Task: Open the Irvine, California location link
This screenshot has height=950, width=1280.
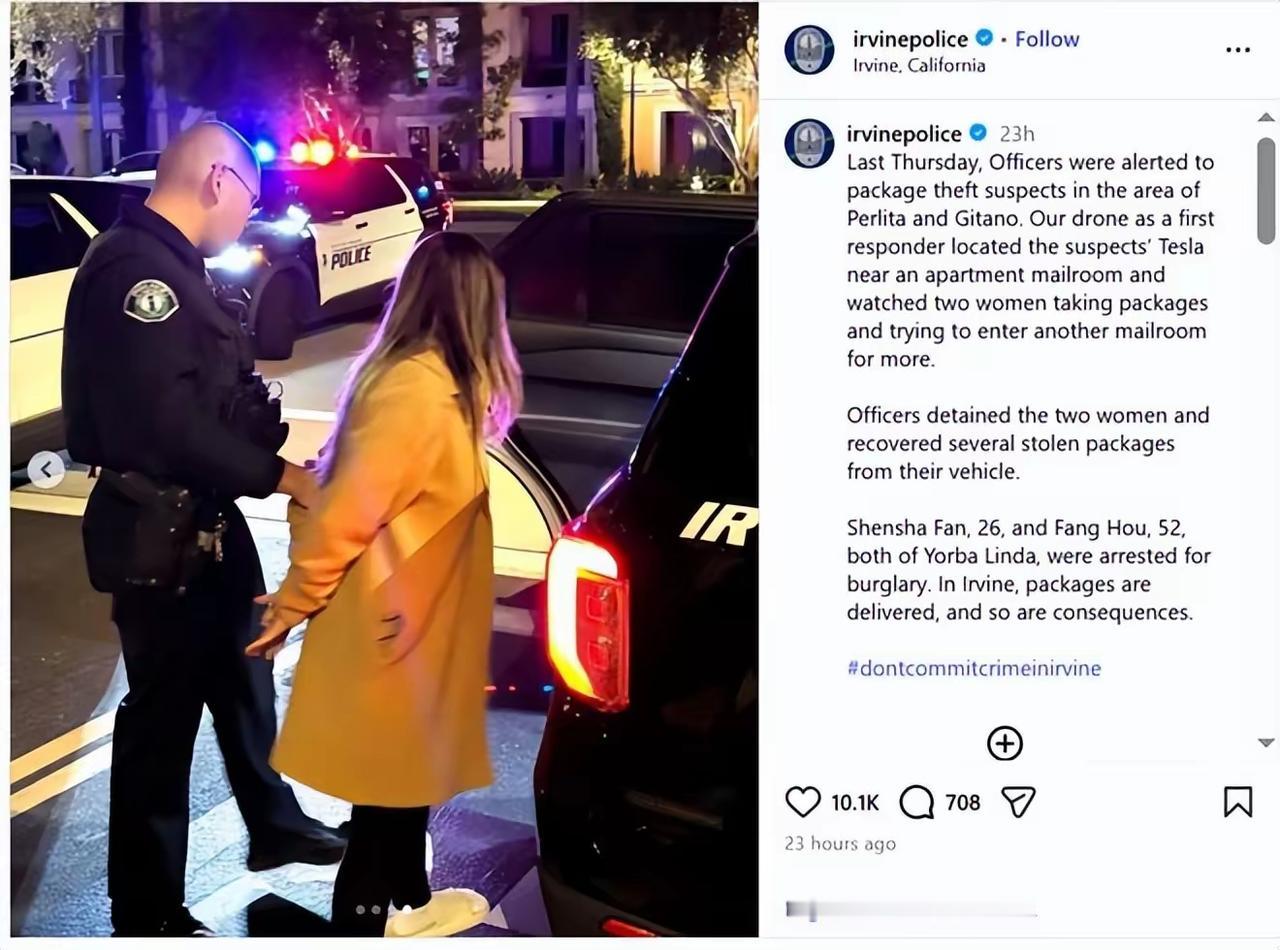Action: [919, 66]
